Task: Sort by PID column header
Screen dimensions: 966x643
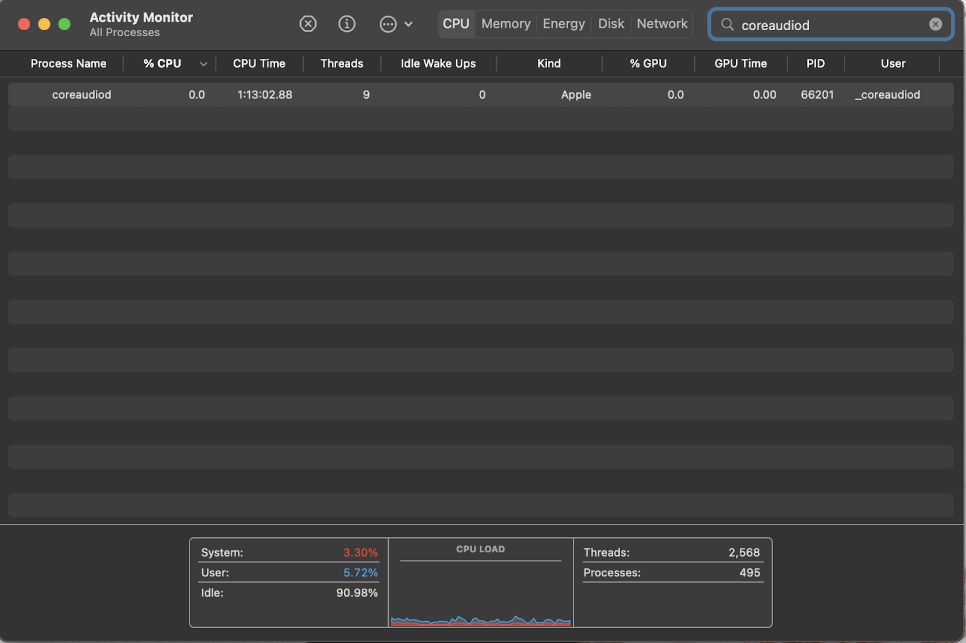Action: (816, 64)
